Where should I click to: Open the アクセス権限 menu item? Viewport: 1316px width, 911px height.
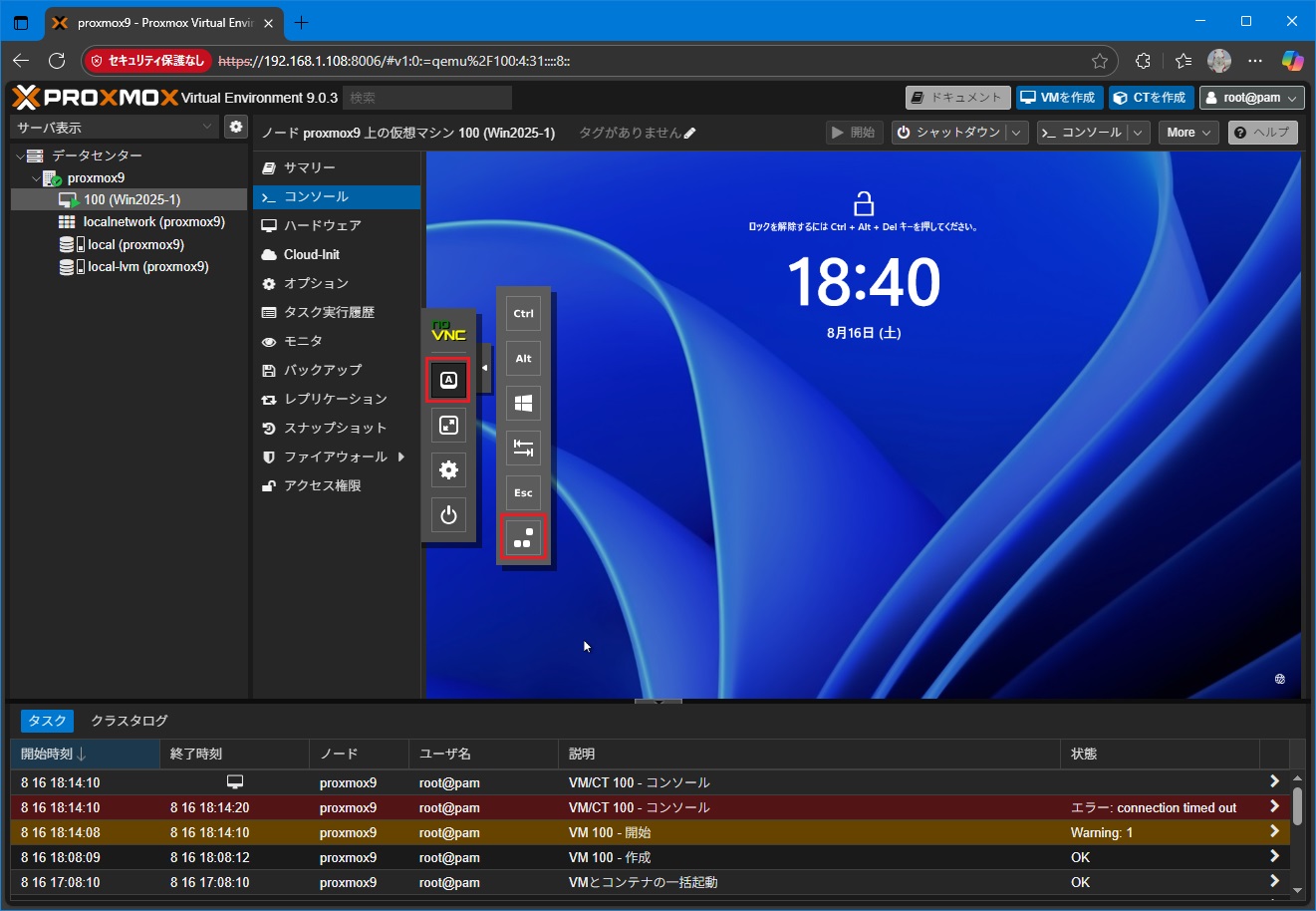(x=337, y=485)
